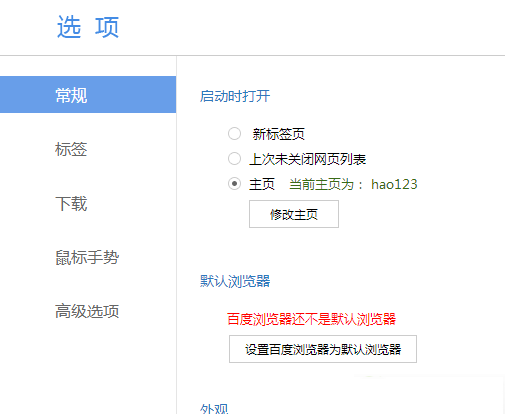Open the 常规 settings tab

coord(88,95)
